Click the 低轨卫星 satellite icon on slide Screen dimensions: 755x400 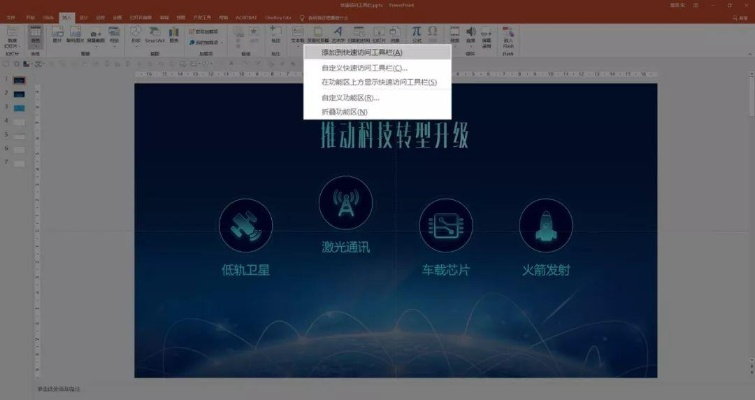tap(245, 224)
